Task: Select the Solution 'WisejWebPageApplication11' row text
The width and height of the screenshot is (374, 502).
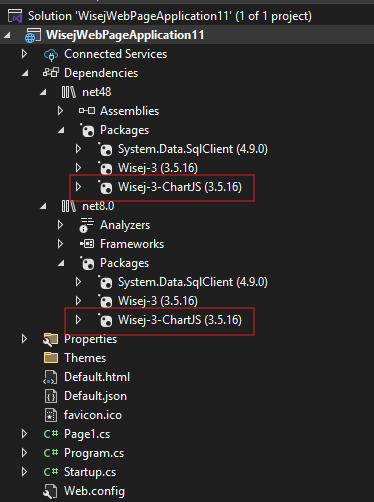Action: coord(170,16)
